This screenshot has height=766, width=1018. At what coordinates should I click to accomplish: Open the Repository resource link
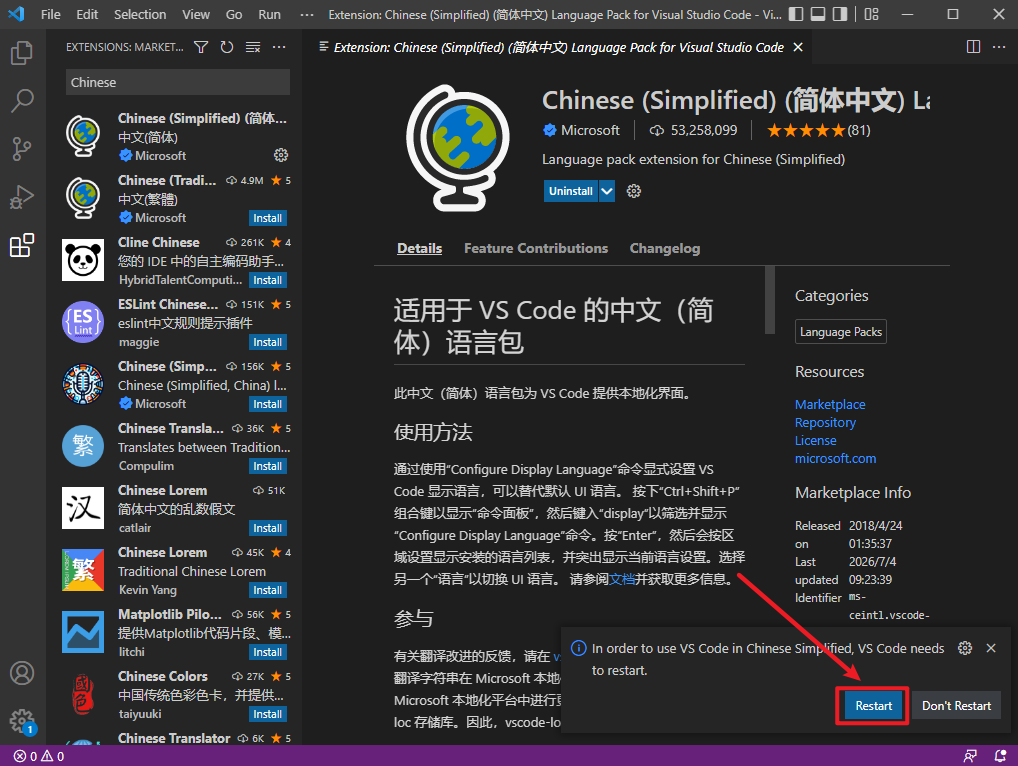point(825,423)
